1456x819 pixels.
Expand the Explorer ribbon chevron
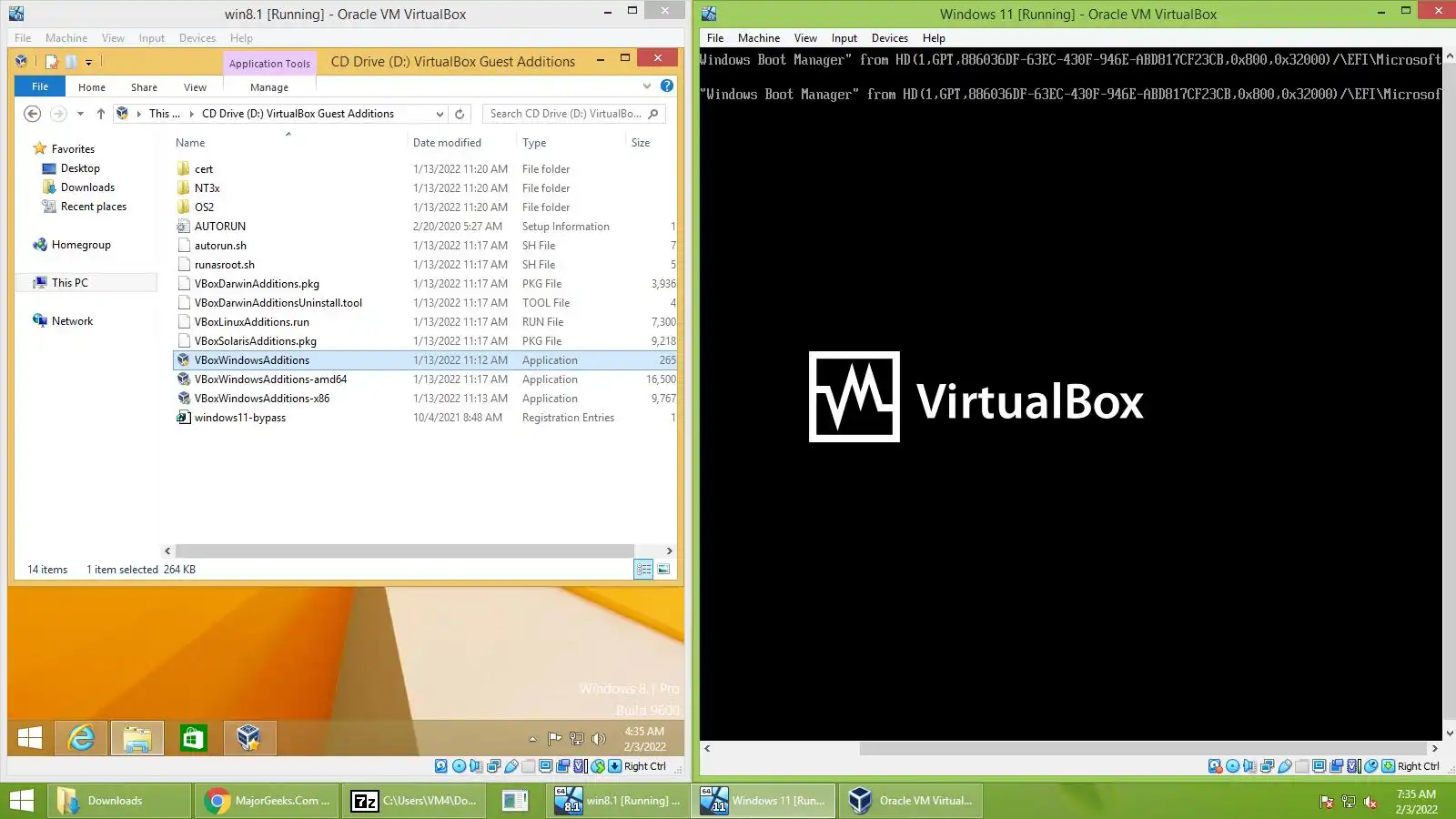tap(647, 86)
